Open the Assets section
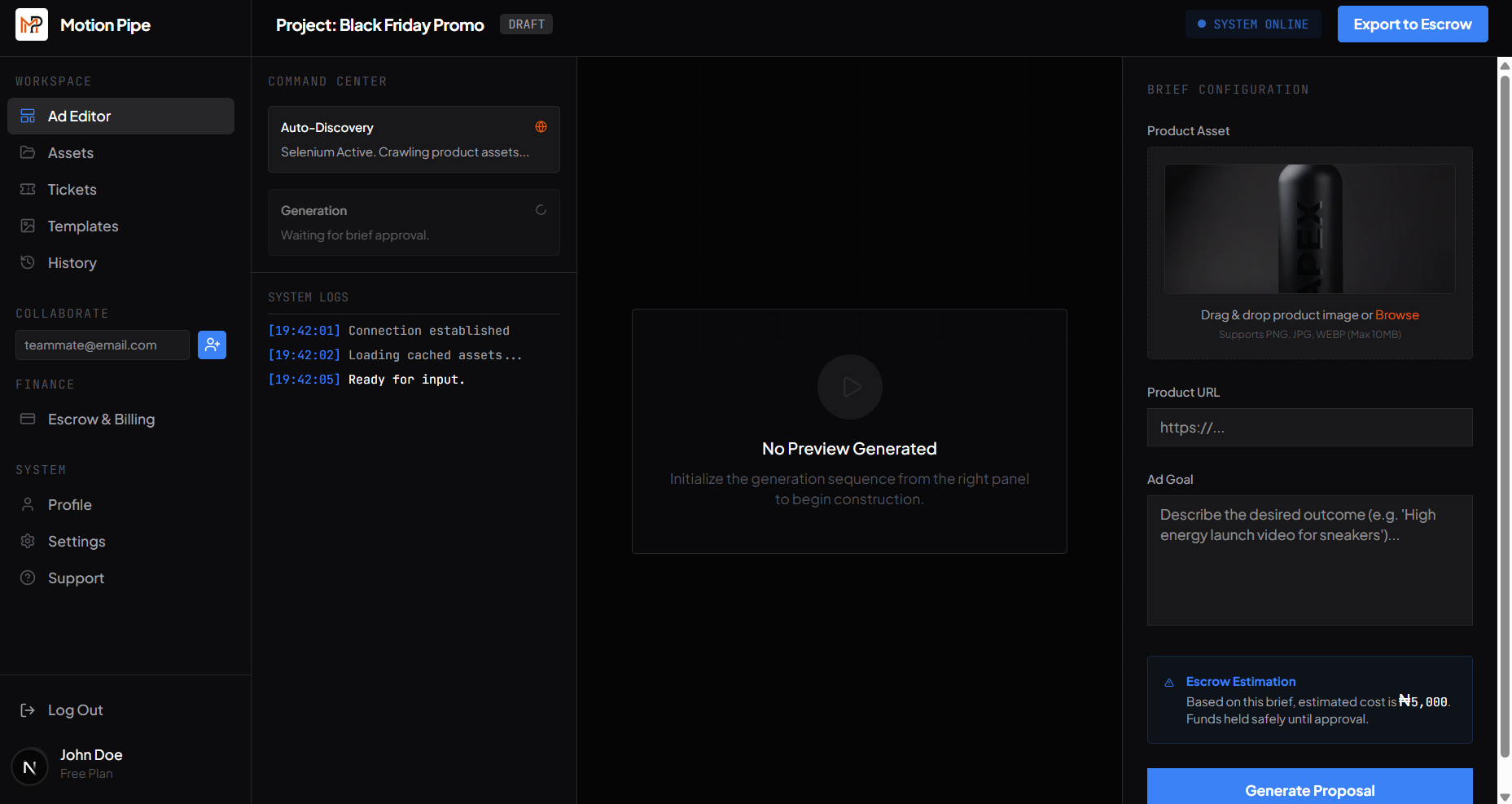The width and height of the screenshot is (1512, 804). coord(71,153)
